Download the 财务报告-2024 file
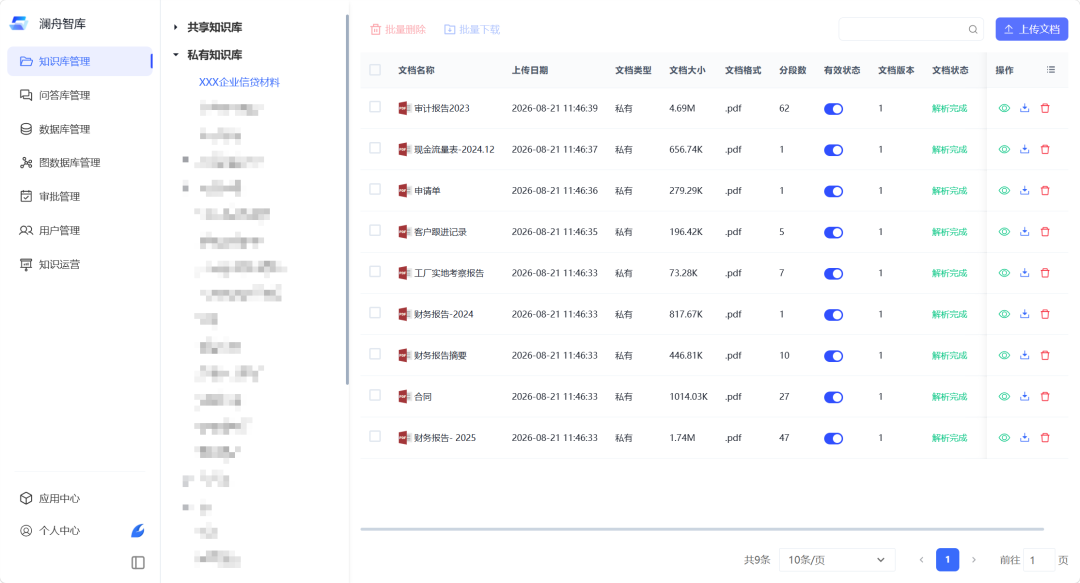The image size is (1080, 583). point(1025,314)
